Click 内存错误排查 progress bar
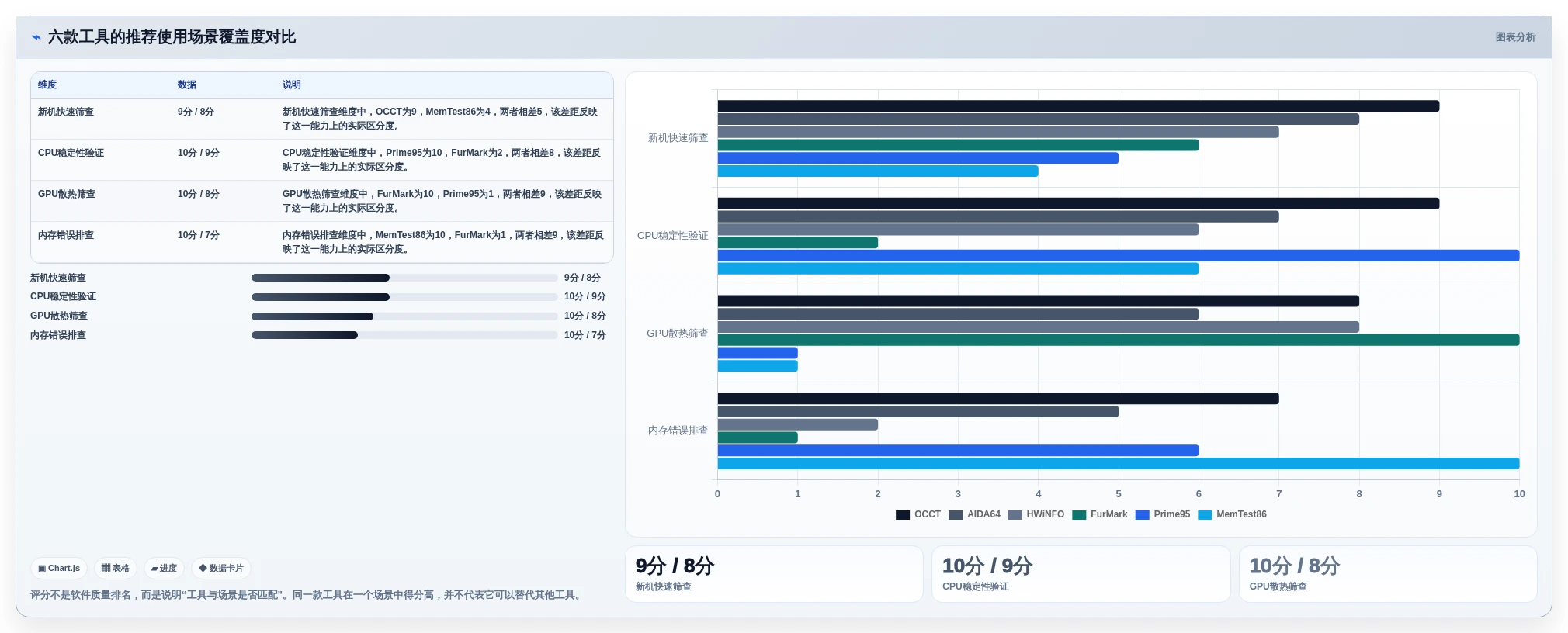This screenshot has width=1568, height=633. click(x=404, y=335)
